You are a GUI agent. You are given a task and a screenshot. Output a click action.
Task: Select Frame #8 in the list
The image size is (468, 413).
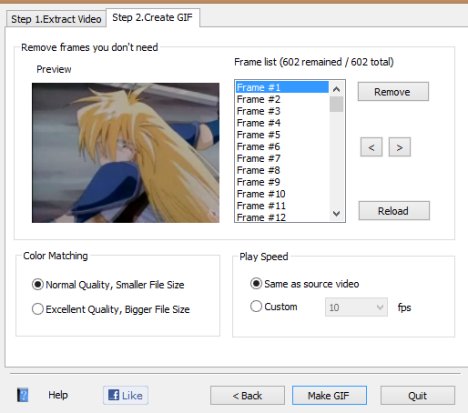[282, 170]
